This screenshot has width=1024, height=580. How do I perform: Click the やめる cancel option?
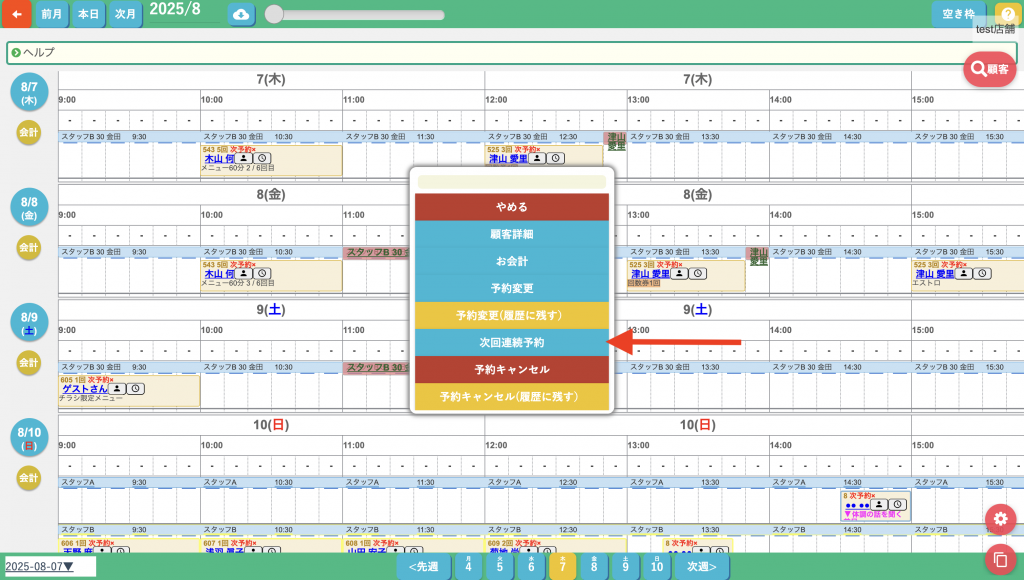click(512, 207)
